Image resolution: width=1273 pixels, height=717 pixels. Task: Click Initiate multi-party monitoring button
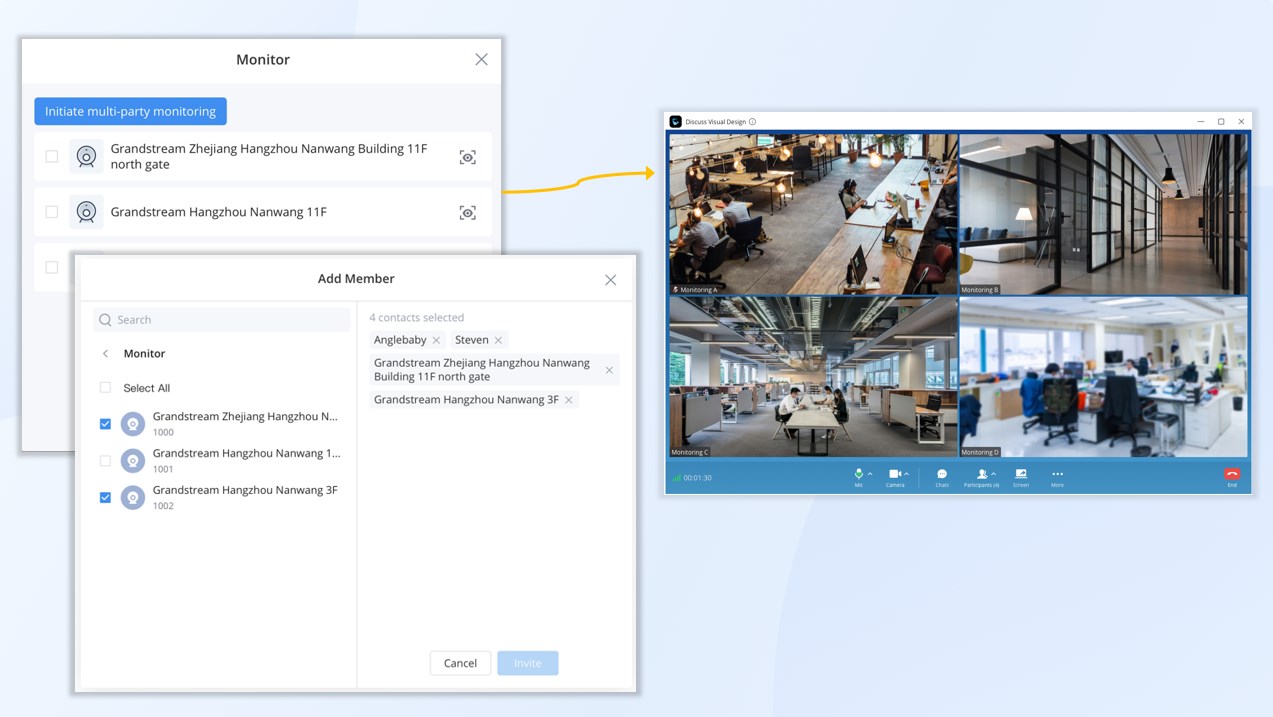click(x=130, y=111)
